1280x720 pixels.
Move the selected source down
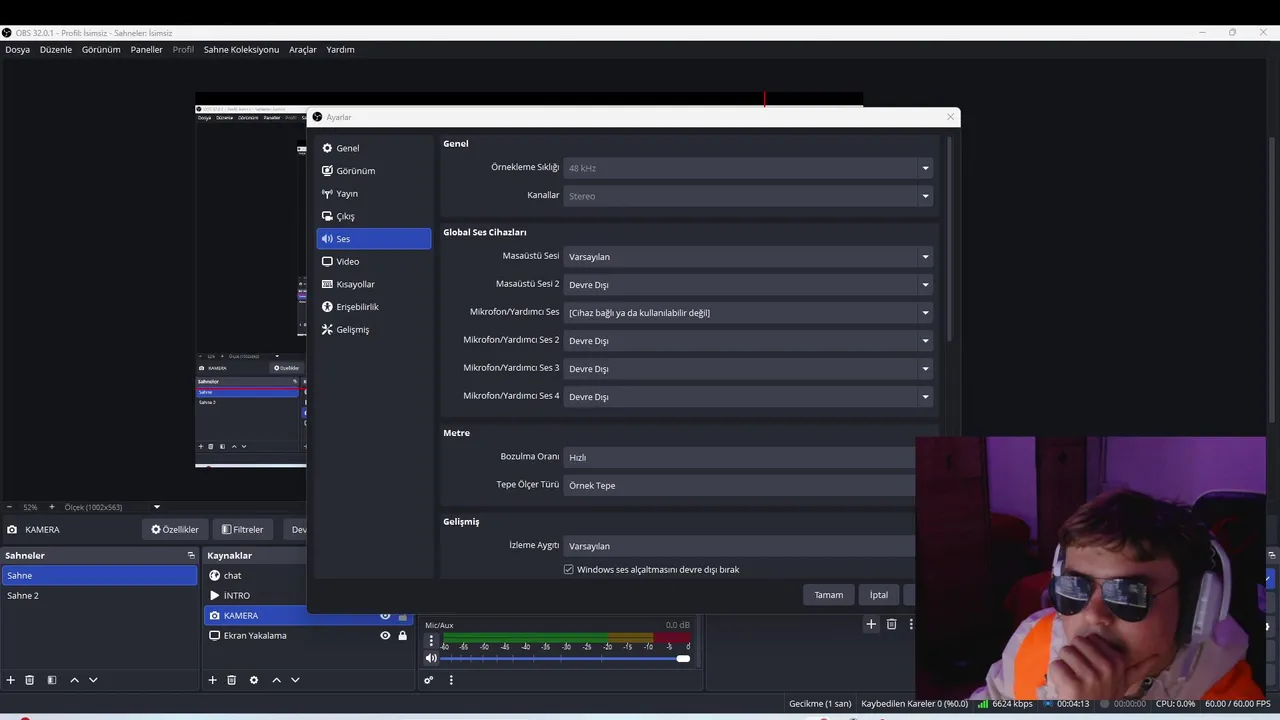pos(295,680)
